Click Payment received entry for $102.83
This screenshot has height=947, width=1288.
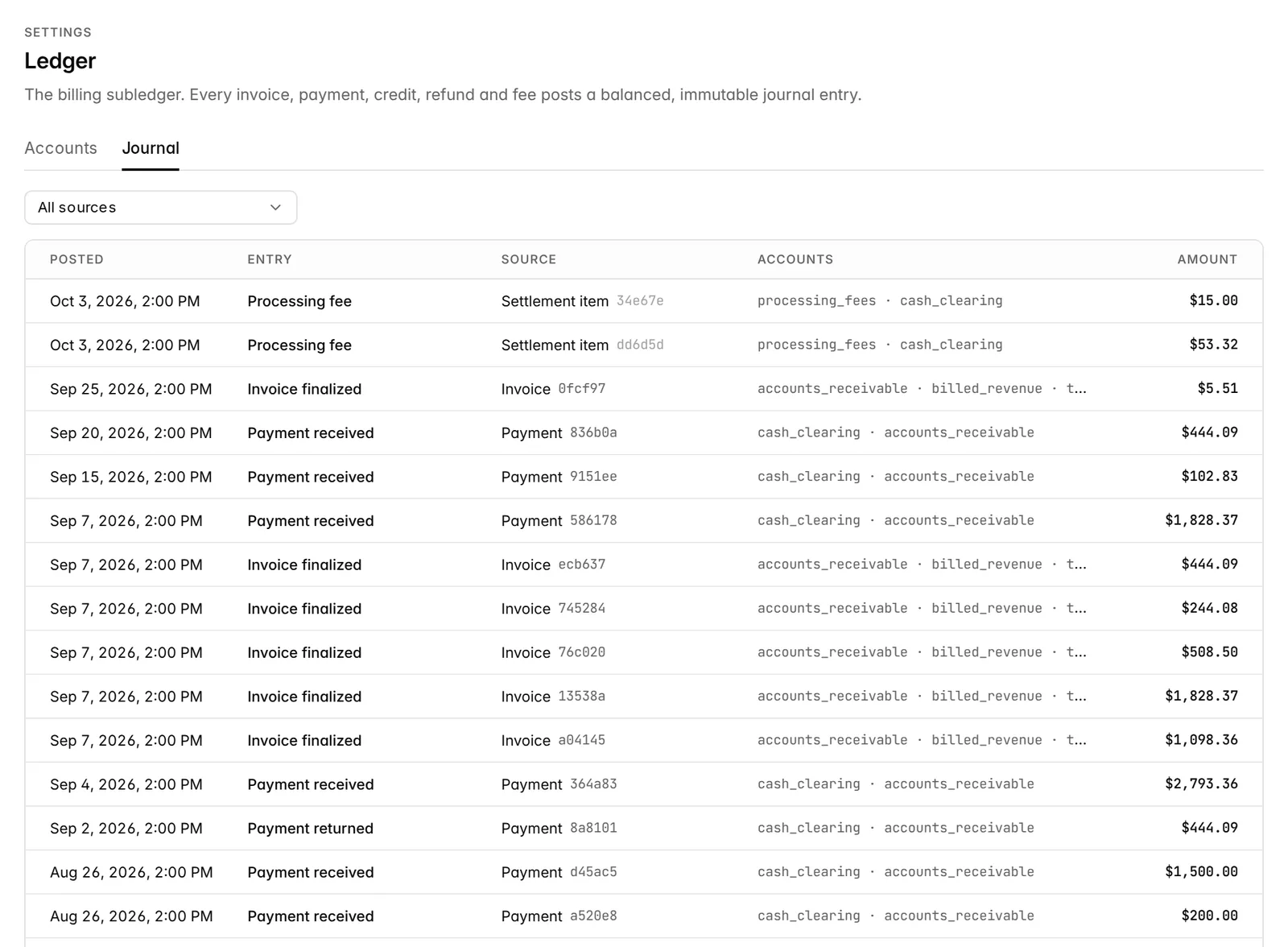(311, 477)
